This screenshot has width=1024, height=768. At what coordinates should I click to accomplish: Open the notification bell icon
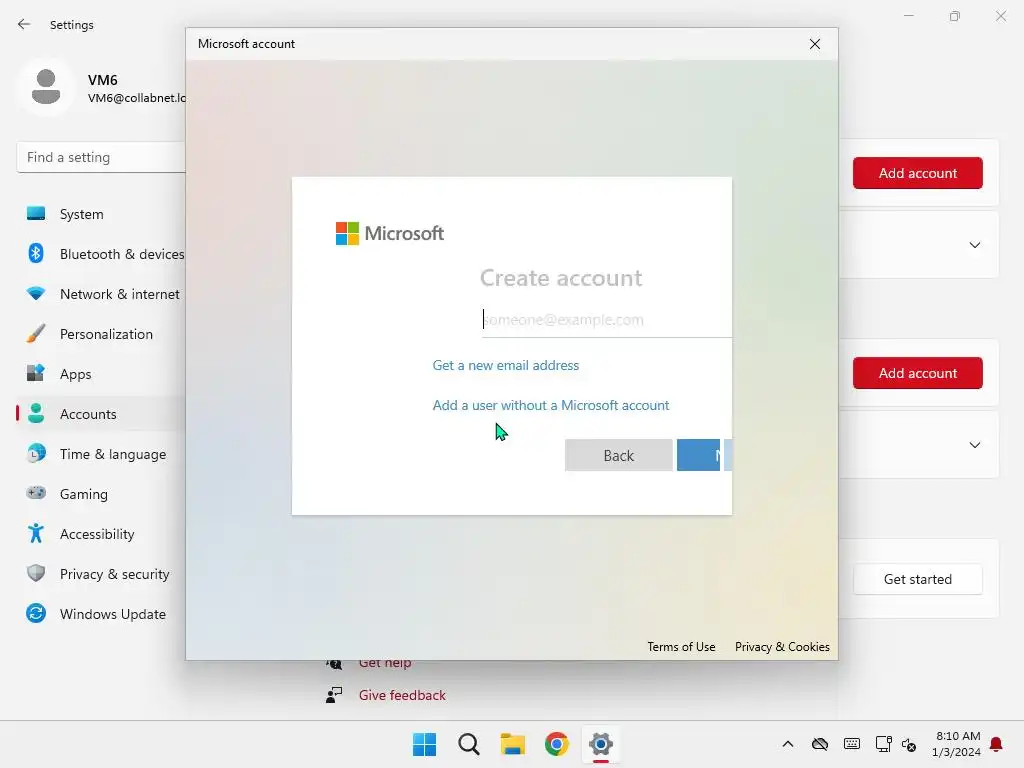(x=996, y=744)
